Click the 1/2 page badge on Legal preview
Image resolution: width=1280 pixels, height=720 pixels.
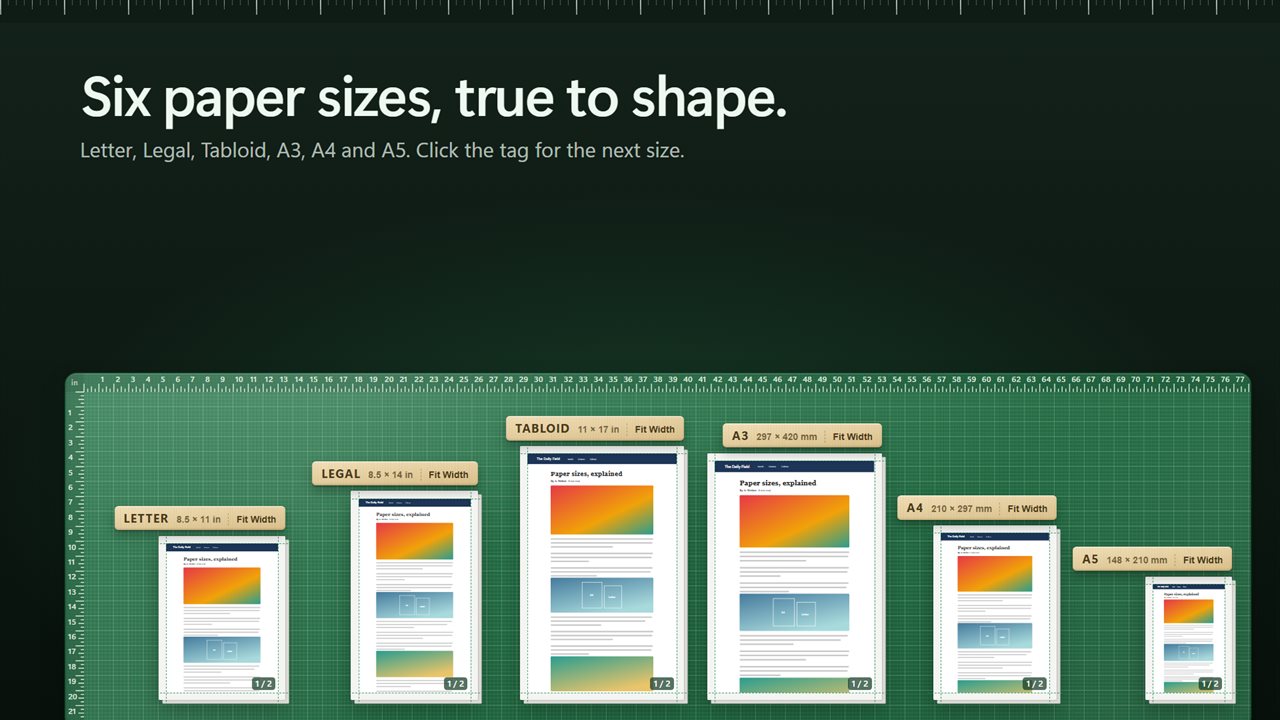(456, 684)
